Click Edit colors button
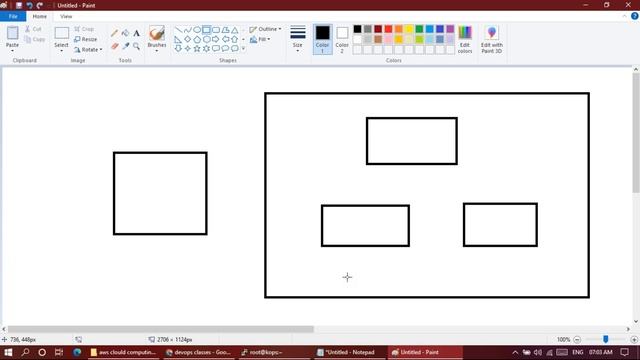The height and width of the screenshot is (360, 640). 465,39
